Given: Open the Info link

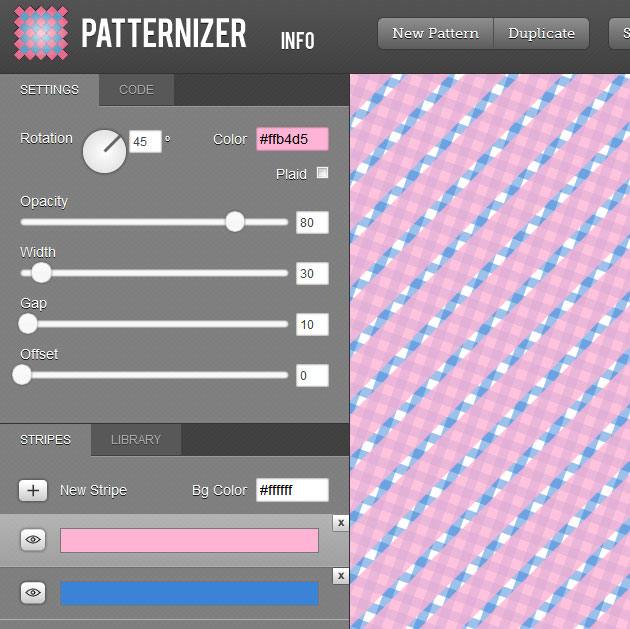Looking at the screenshot, I should [x=297, y=41].
